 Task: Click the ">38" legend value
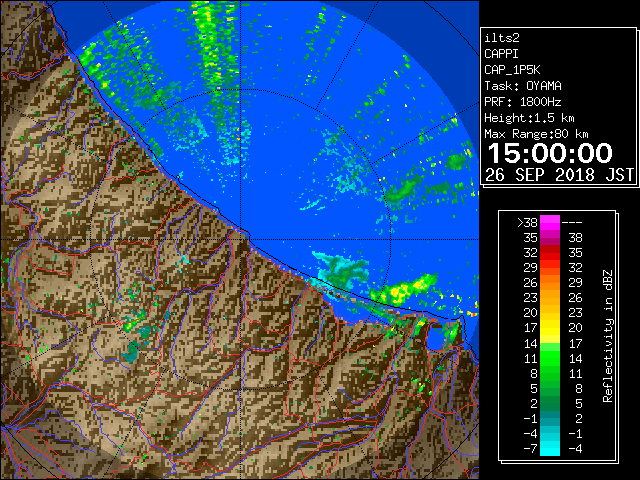(x=527, y=223)
